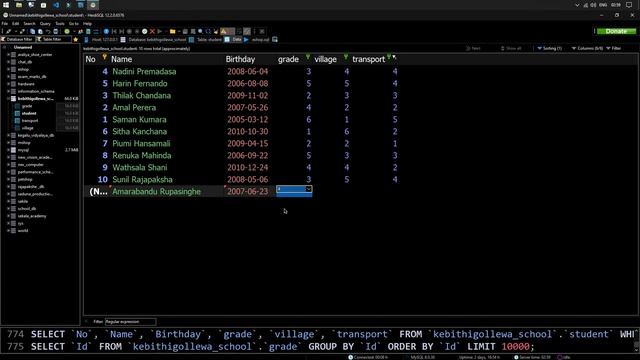Select the 2010-12-24 birthday cell
640x360 pixels.
click(247, 167)
